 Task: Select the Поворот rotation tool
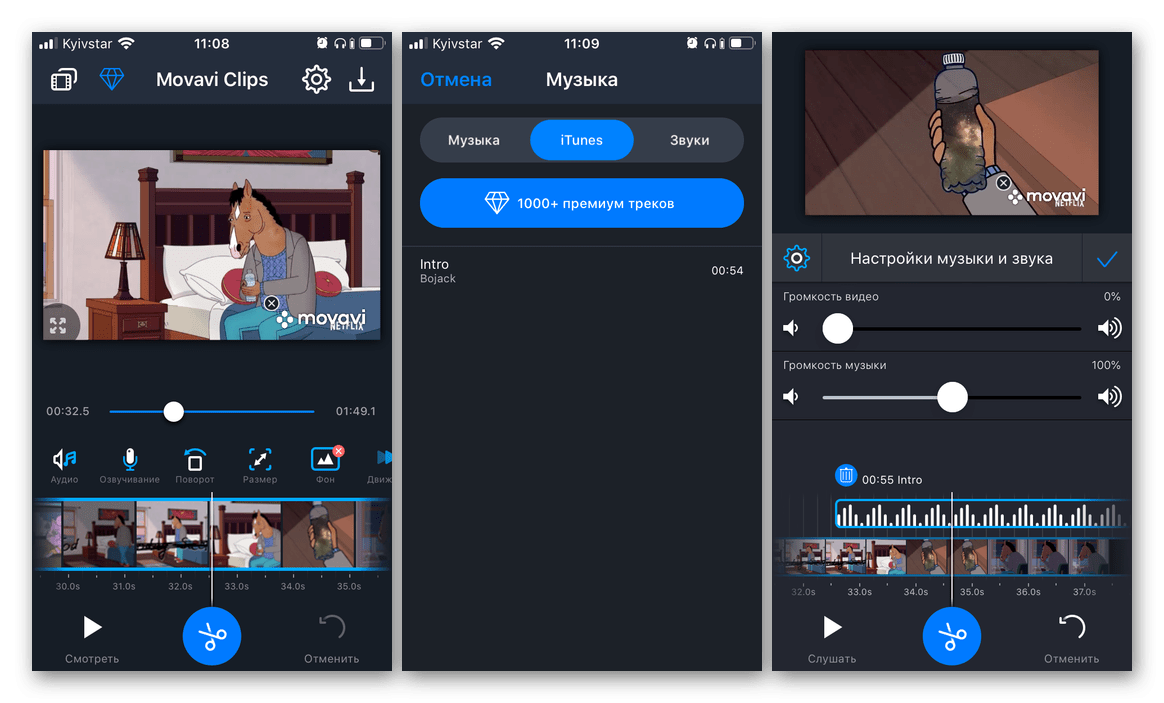(x=194, y=463)
